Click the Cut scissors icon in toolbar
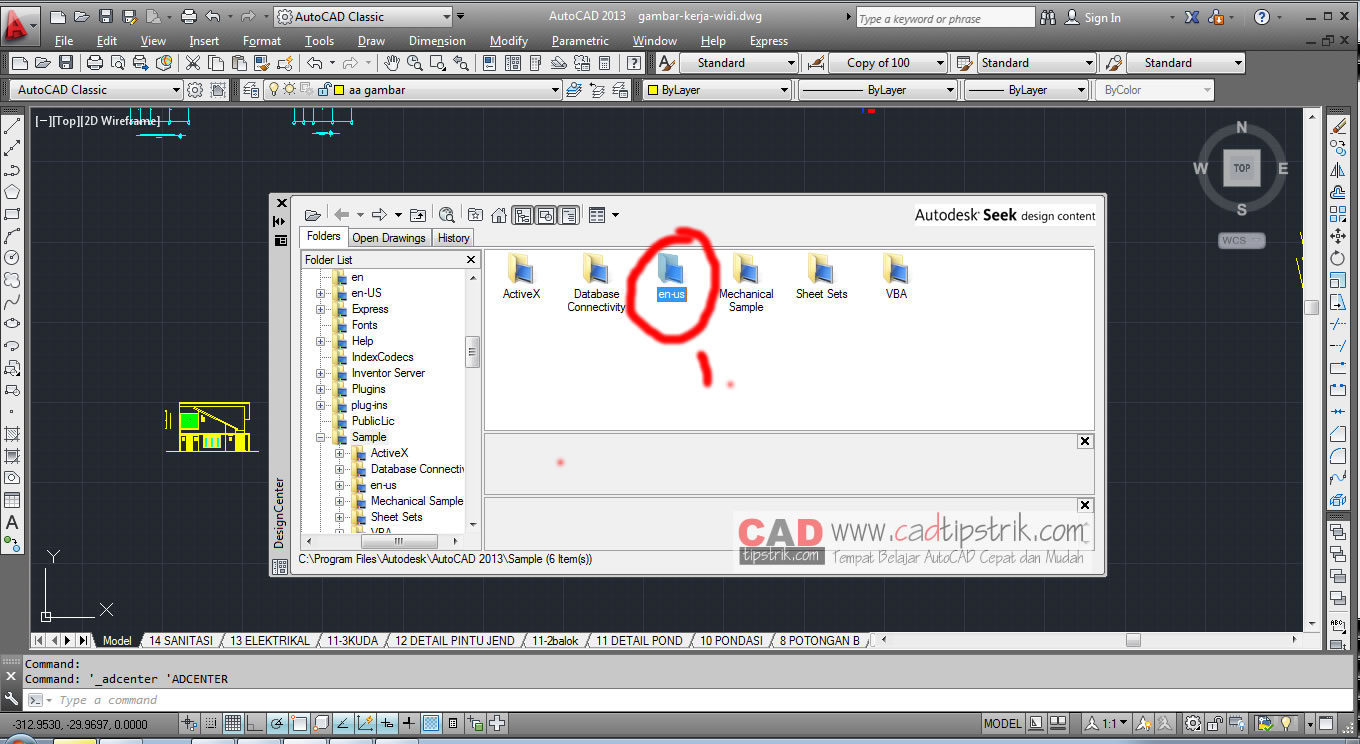This screenshot has height=744, width=1360. [x=192, y=63]
